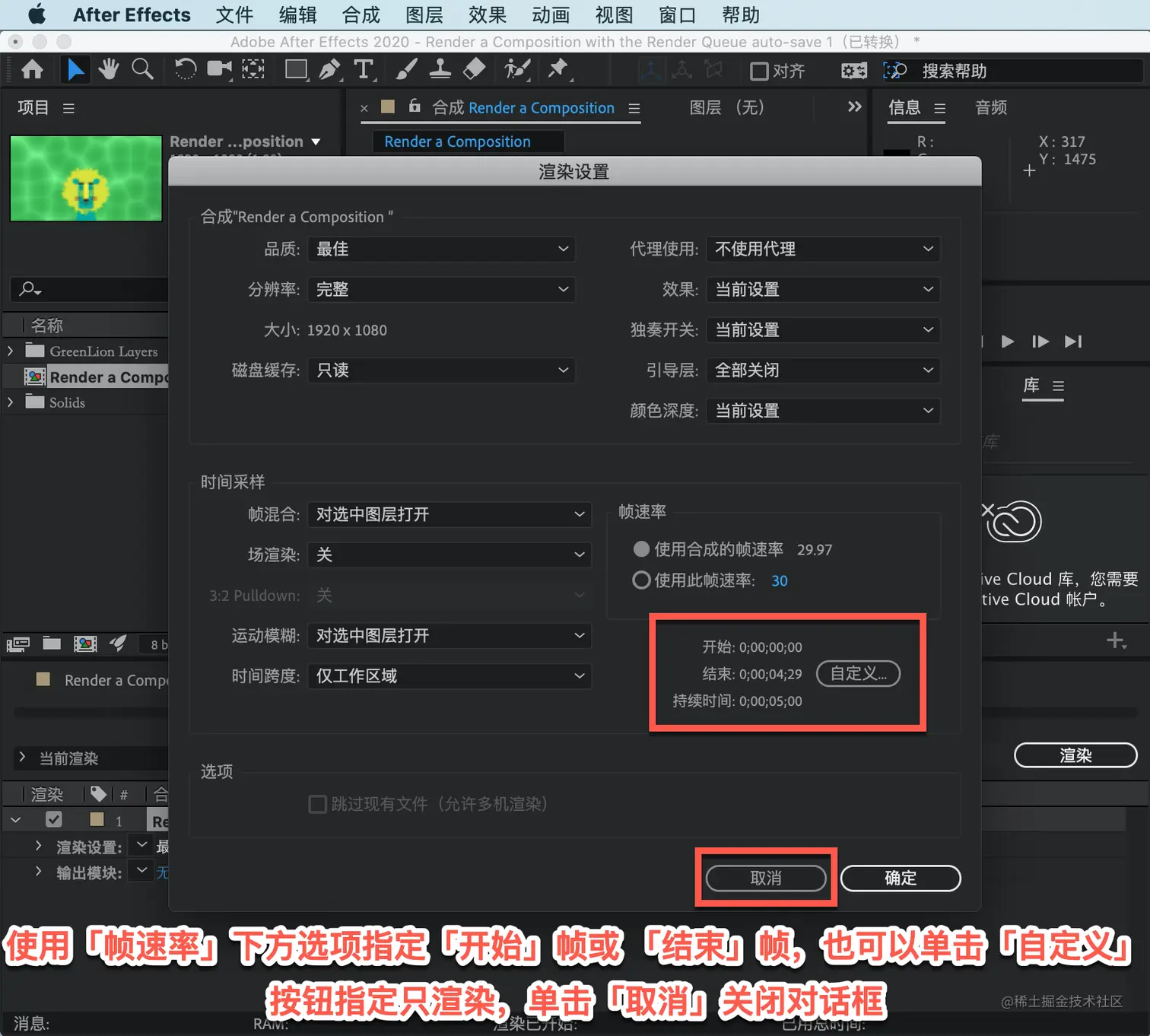
Task: Click the Creative Cloud library icon
Action: click(1012, 522)
